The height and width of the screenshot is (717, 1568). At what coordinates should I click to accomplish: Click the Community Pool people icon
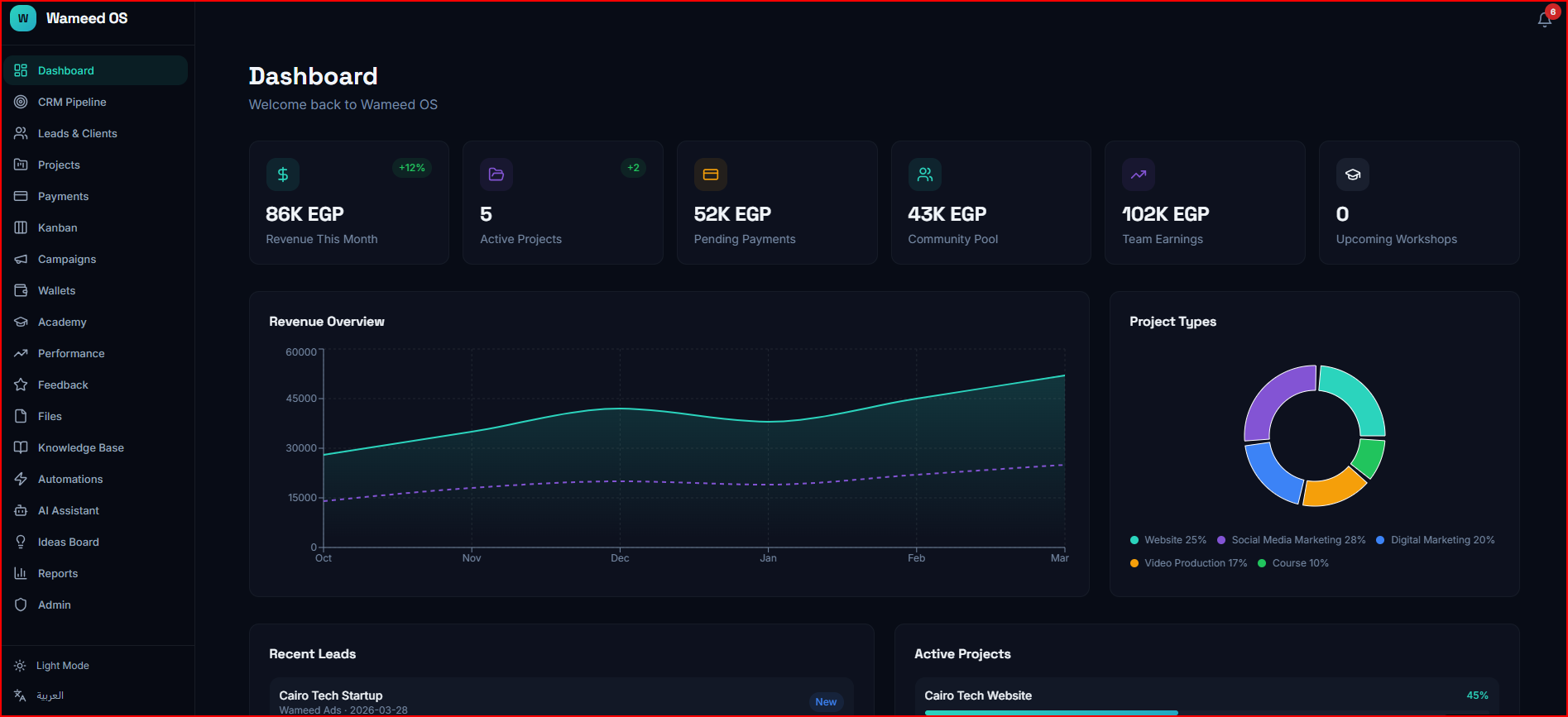[x=925, y=174]
